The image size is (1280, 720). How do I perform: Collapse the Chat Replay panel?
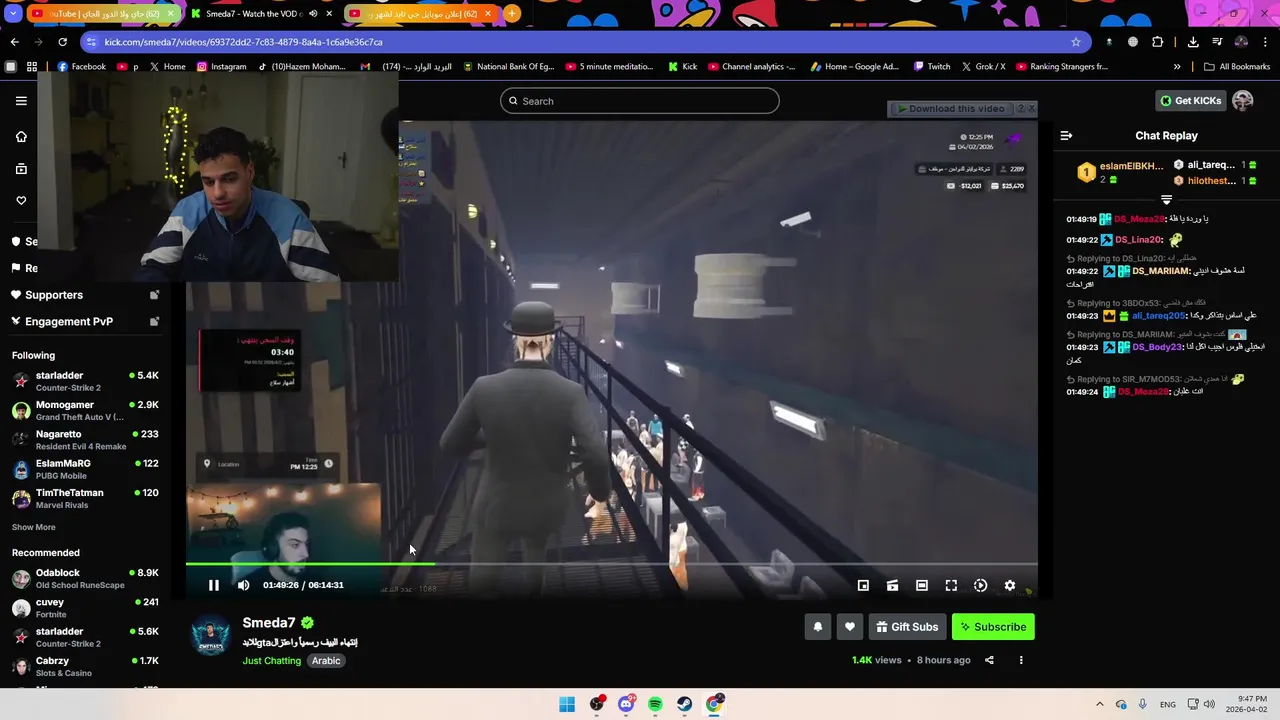click(1066, 136)
